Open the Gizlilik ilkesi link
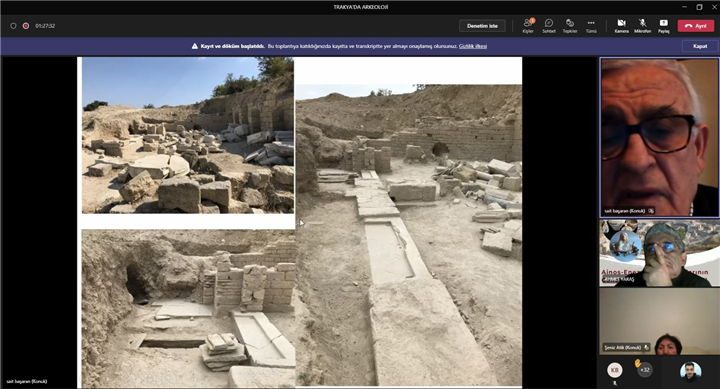This screenshot has height=389, width=720. [473, 46]
